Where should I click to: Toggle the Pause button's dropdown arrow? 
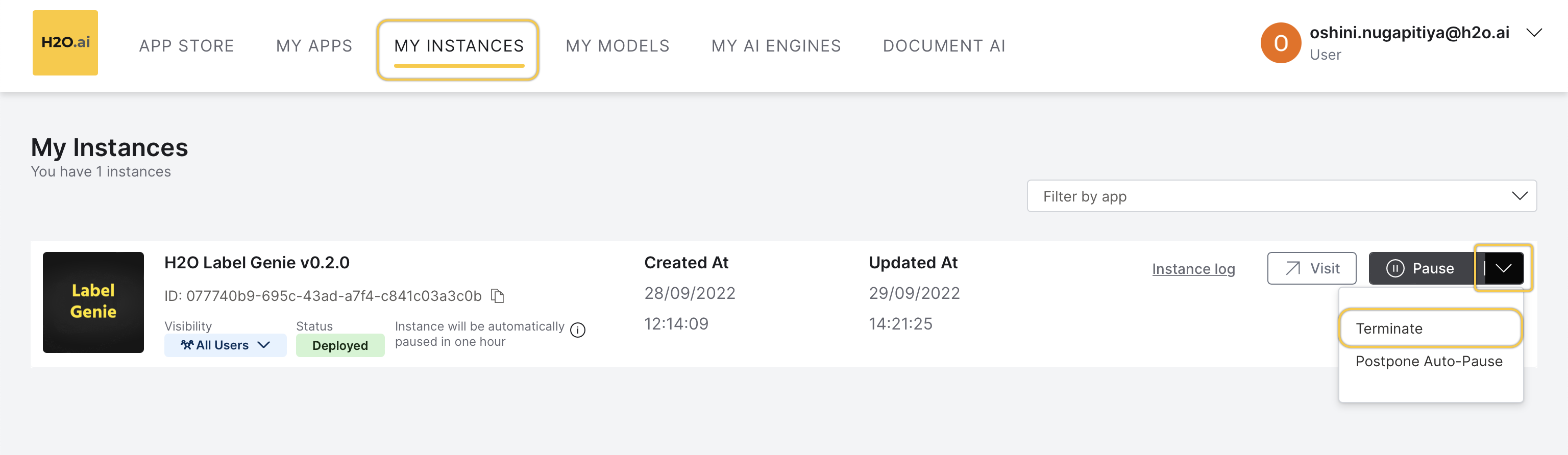click(x=1504, y=268)
